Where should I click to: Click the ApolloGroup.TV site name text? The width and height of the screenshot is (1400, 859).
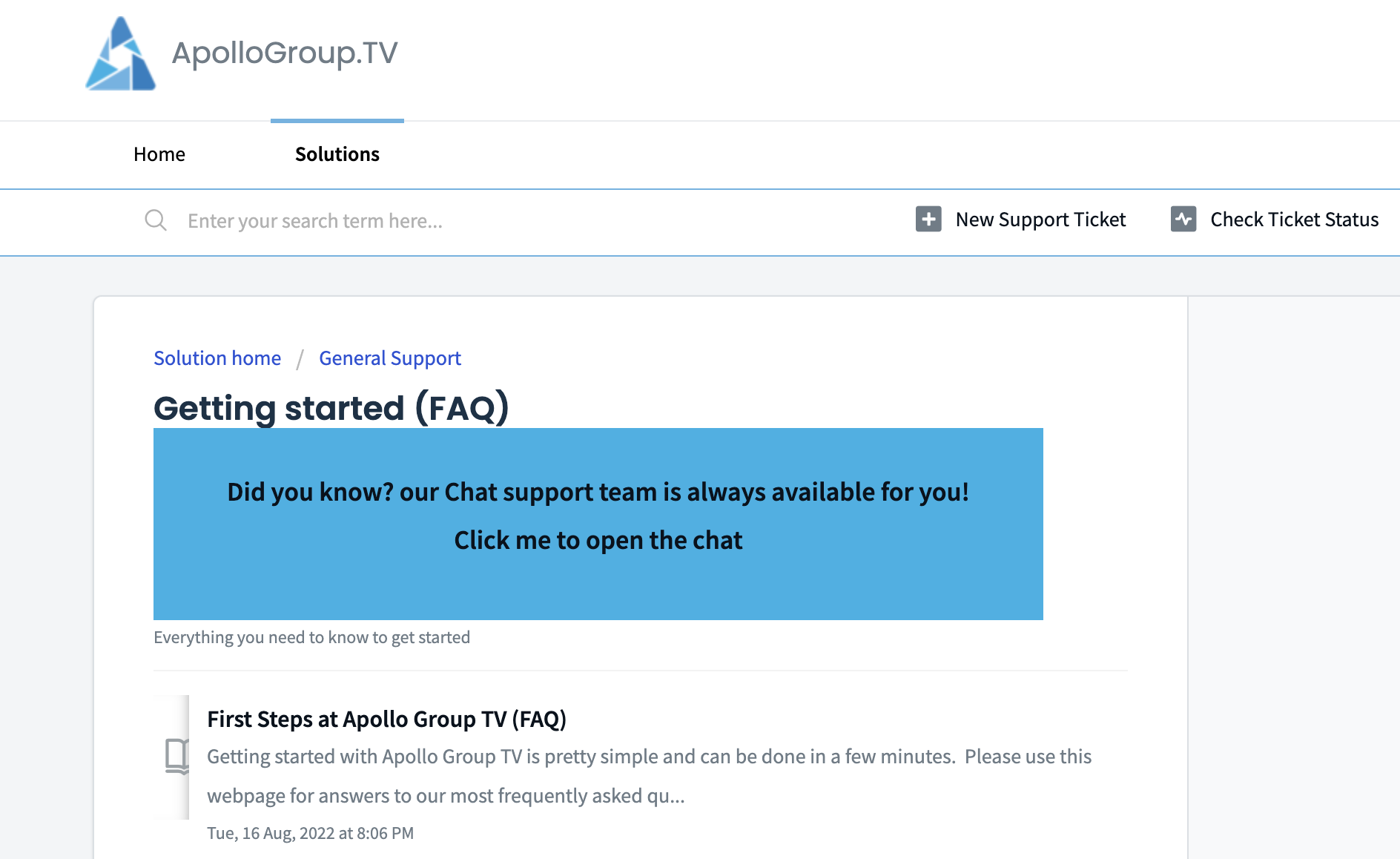284,52
